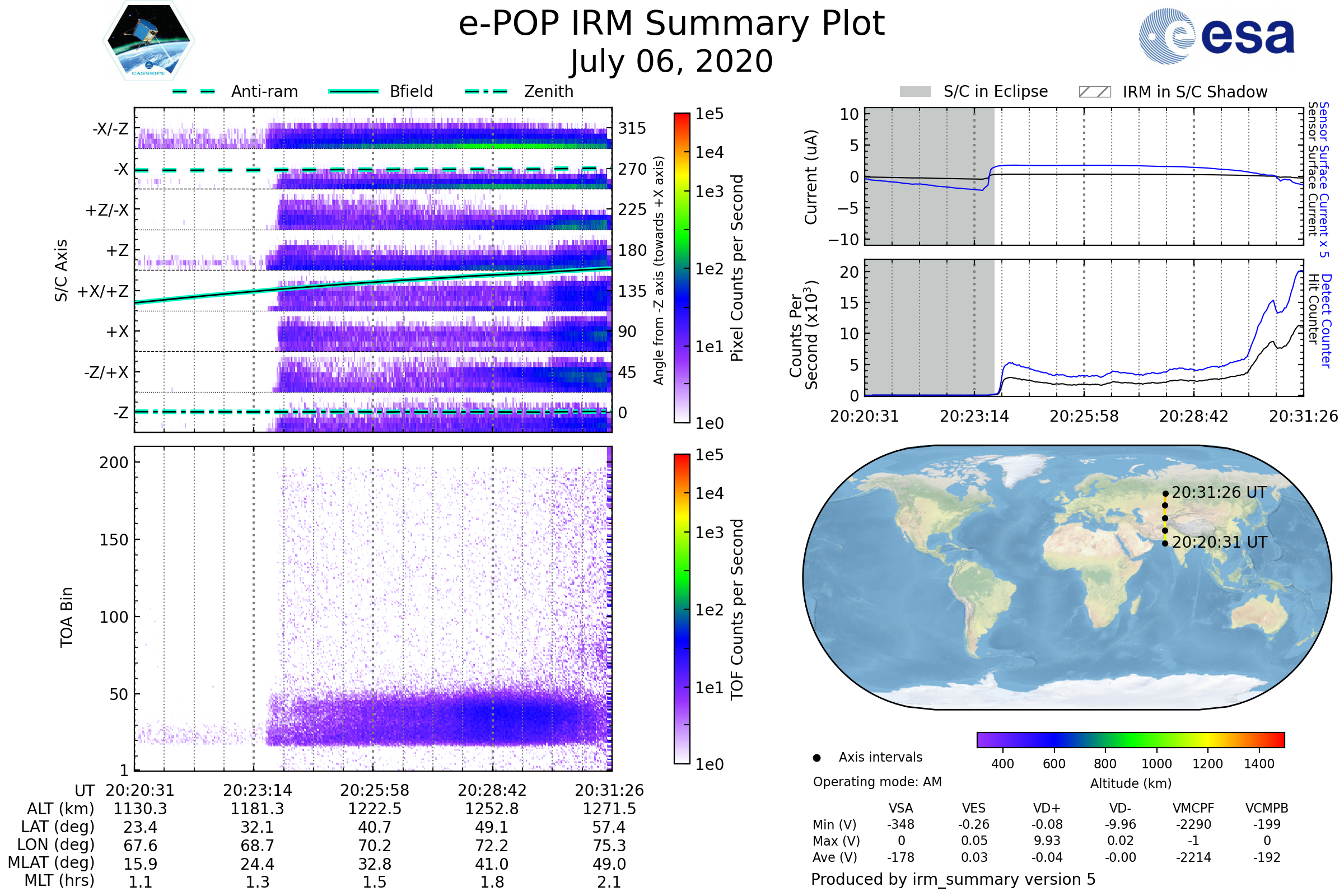
Task: Click Produced by irm_summary version 5 text
Action: click(953, 879)
